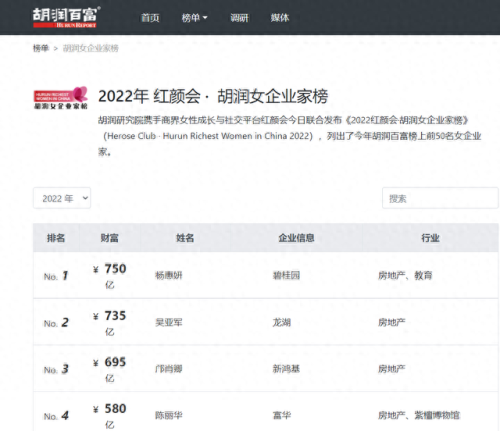Go to 首页 in the navigation bar
Viewport: 500px width, 431px height.
point(150,18)
